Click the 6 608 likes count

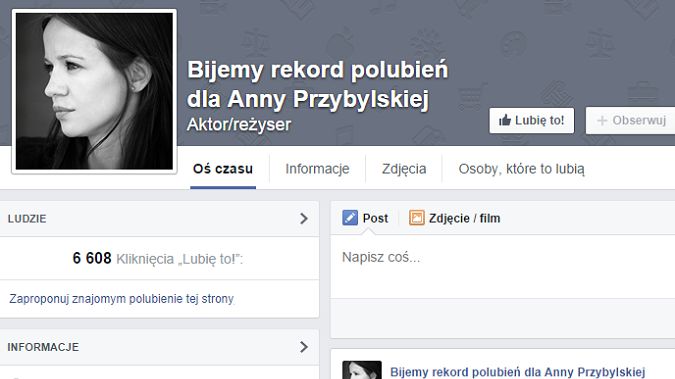pyautogui.click(x=92, y=258)
